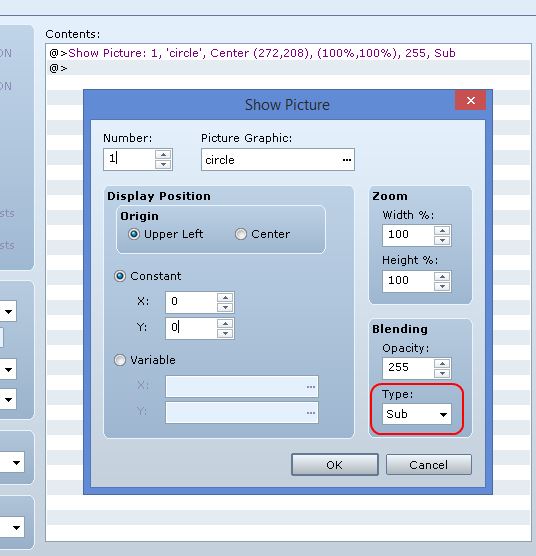Select the Upper Left origin option
Viewport: 536px width, 556px height.
click(166, 234)
